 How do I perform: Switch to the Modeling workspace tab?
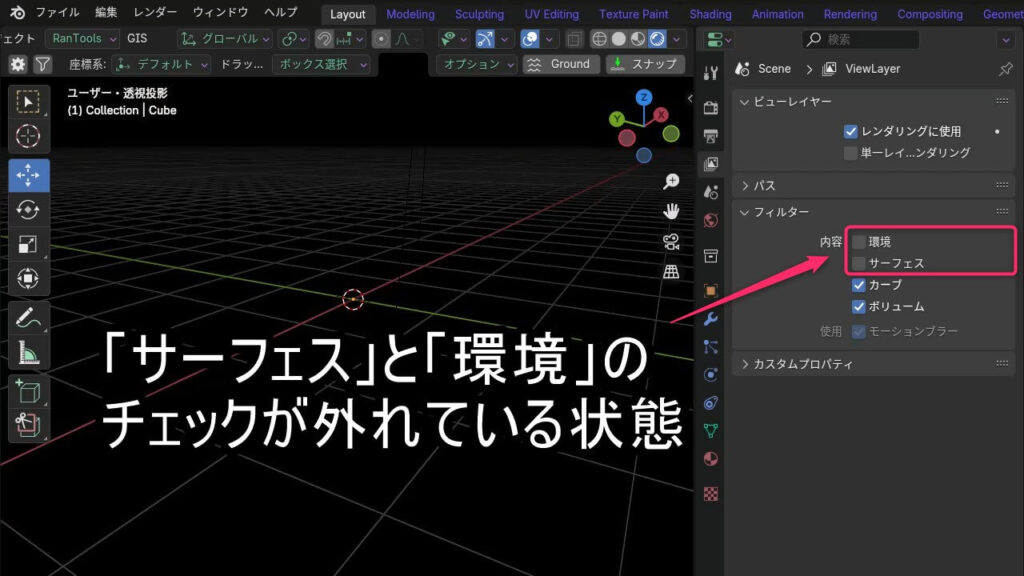tap(410, 14)
